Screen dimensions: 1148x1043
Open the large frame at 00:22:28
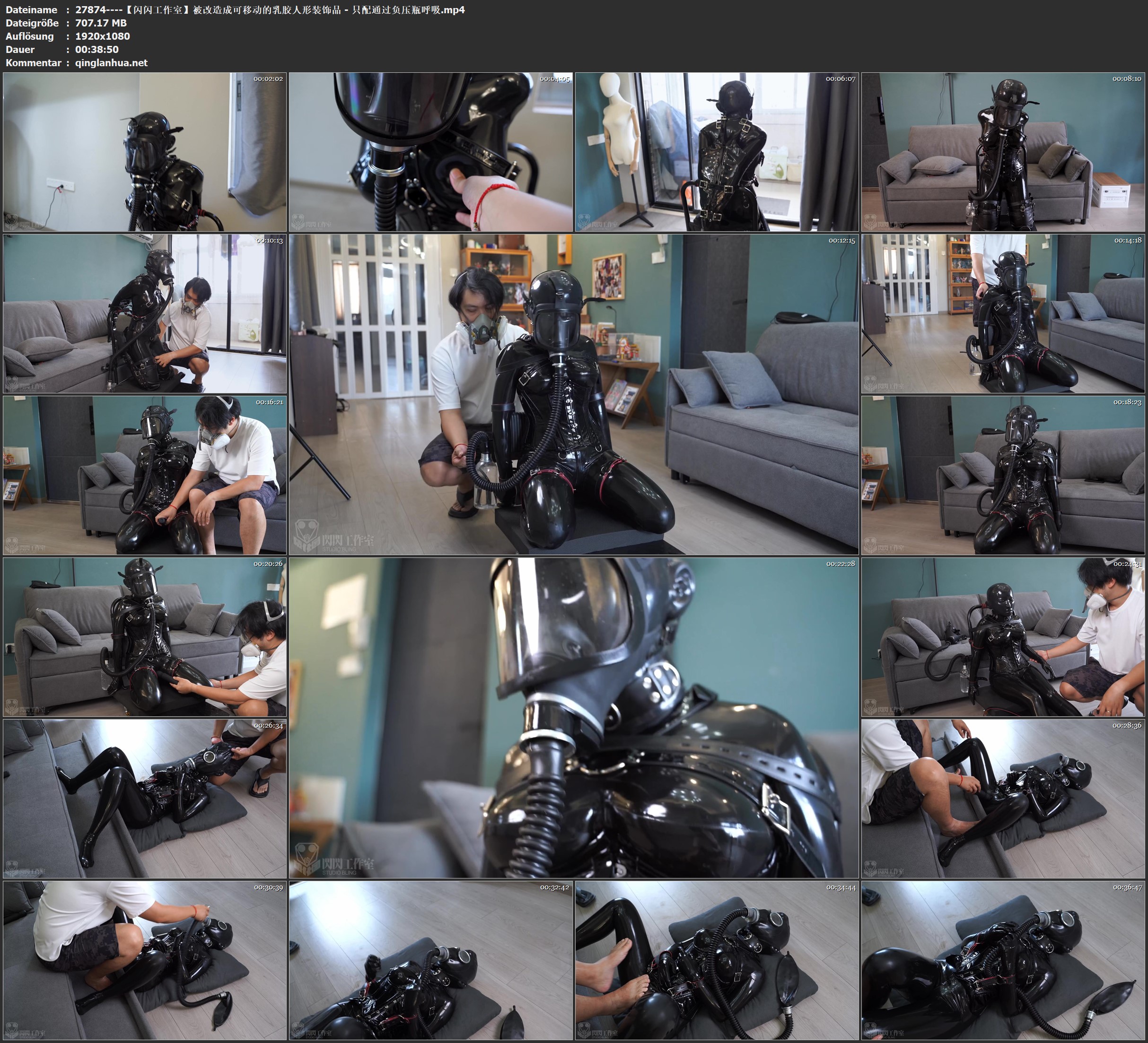[573, 717]
